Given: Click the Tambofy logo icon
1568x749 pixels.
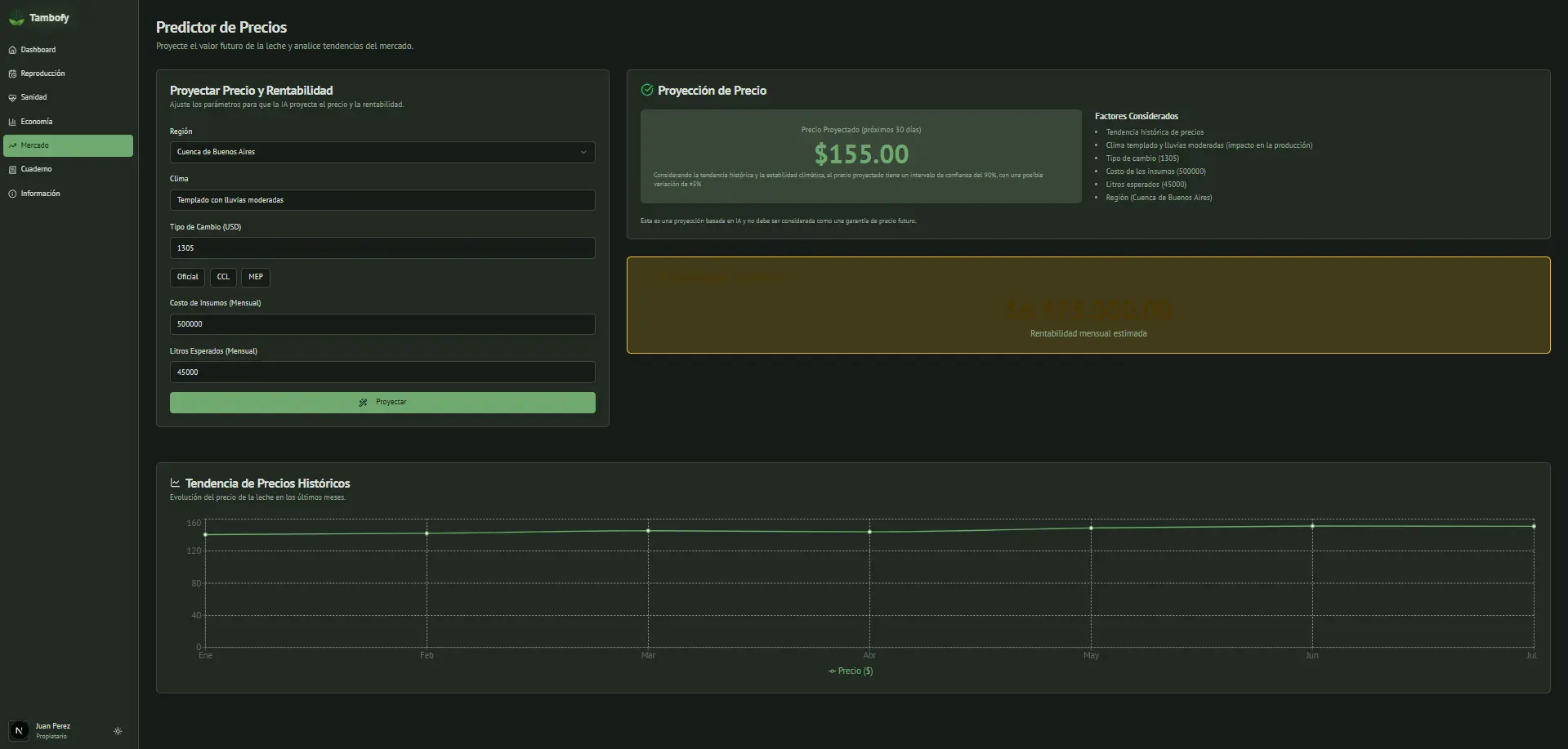Looking at the screenshot, I should pyautogui.click(x=16, y=18).
